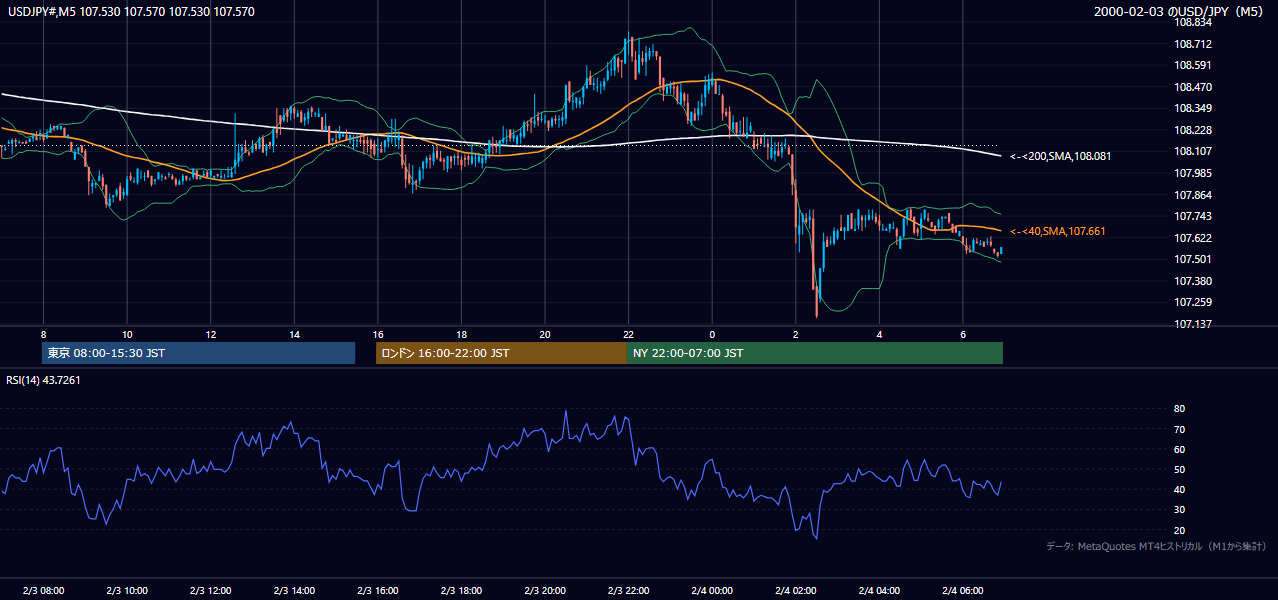Click the 2/4 06:00 date label
Image resolution: width=1278 pixels, height=600 pixels.
tap(962, 590)
